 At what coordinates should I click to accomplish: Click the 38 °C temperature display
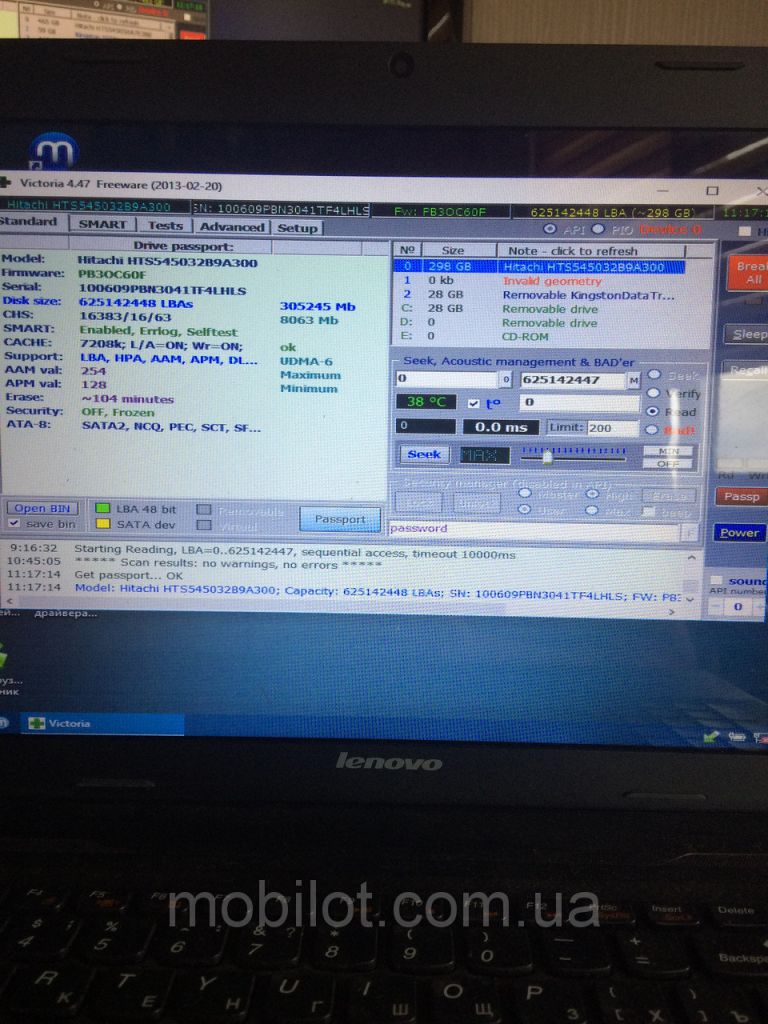[x=426, y=402]
